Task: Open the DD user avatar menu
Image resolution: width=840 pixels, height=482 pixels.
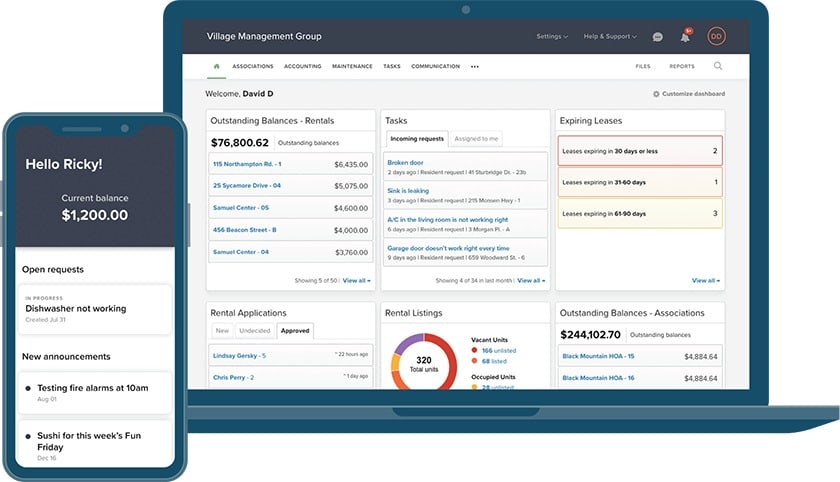Action: coord(716,36)
